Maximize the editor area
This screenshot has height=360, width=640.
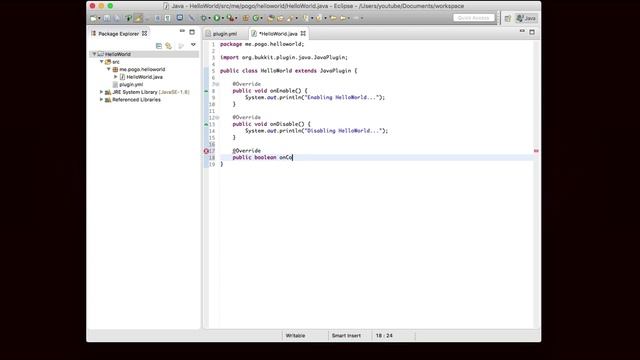click(x=532, y=32)
